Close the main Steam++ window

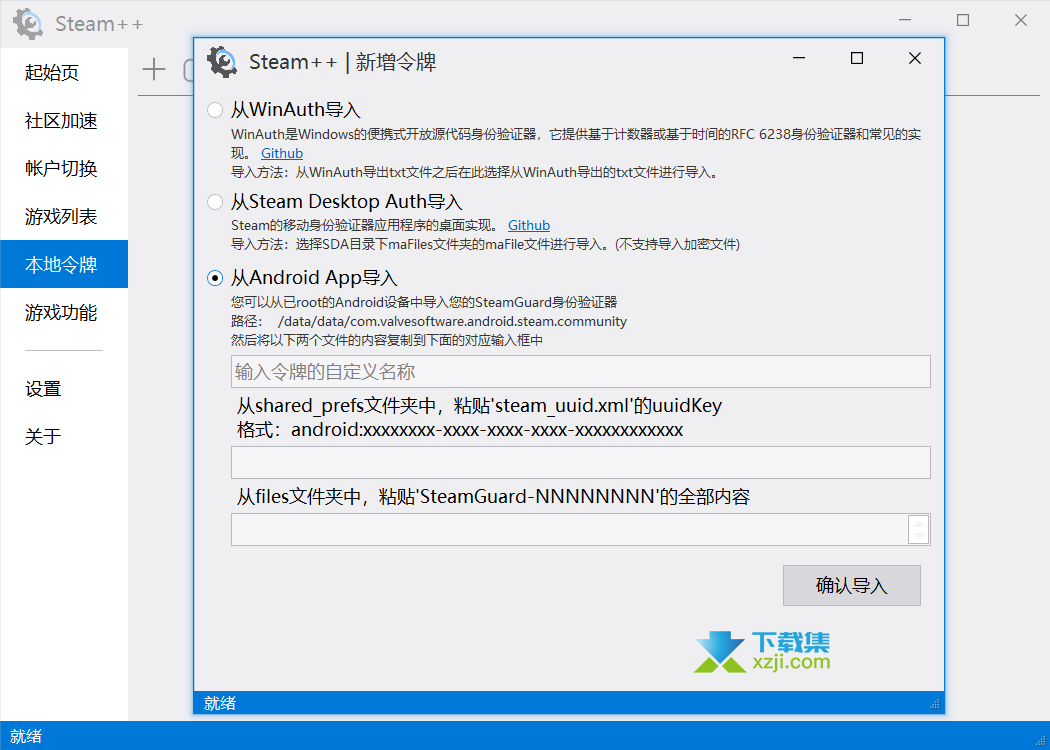(x=1021, y=20)
